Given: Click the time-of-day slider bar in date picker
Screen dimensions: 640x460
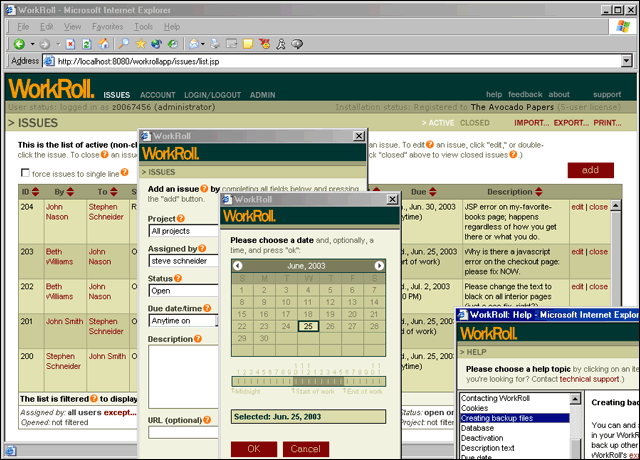Looking at the screenshot, I should coord(308,382).
